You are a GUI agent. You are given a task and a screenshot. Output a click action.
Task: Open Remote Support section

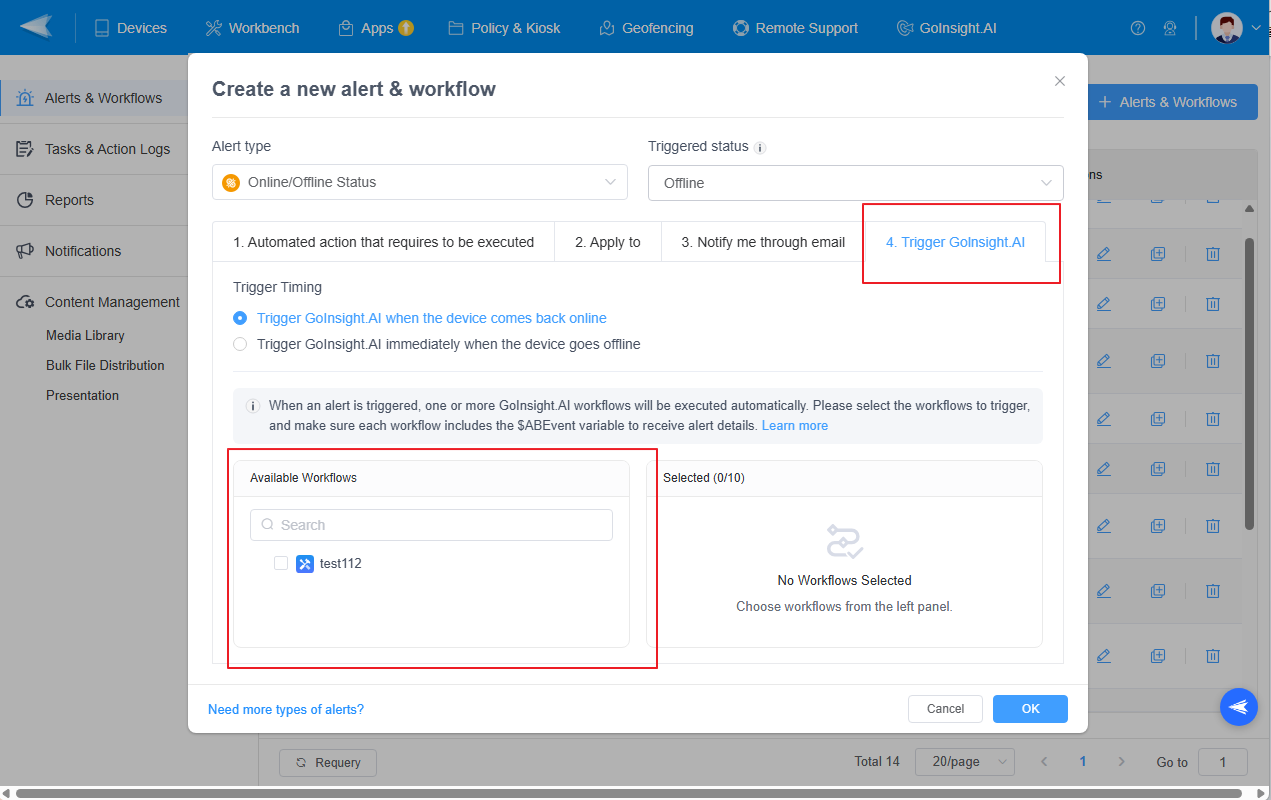click(x=795, y=28)
